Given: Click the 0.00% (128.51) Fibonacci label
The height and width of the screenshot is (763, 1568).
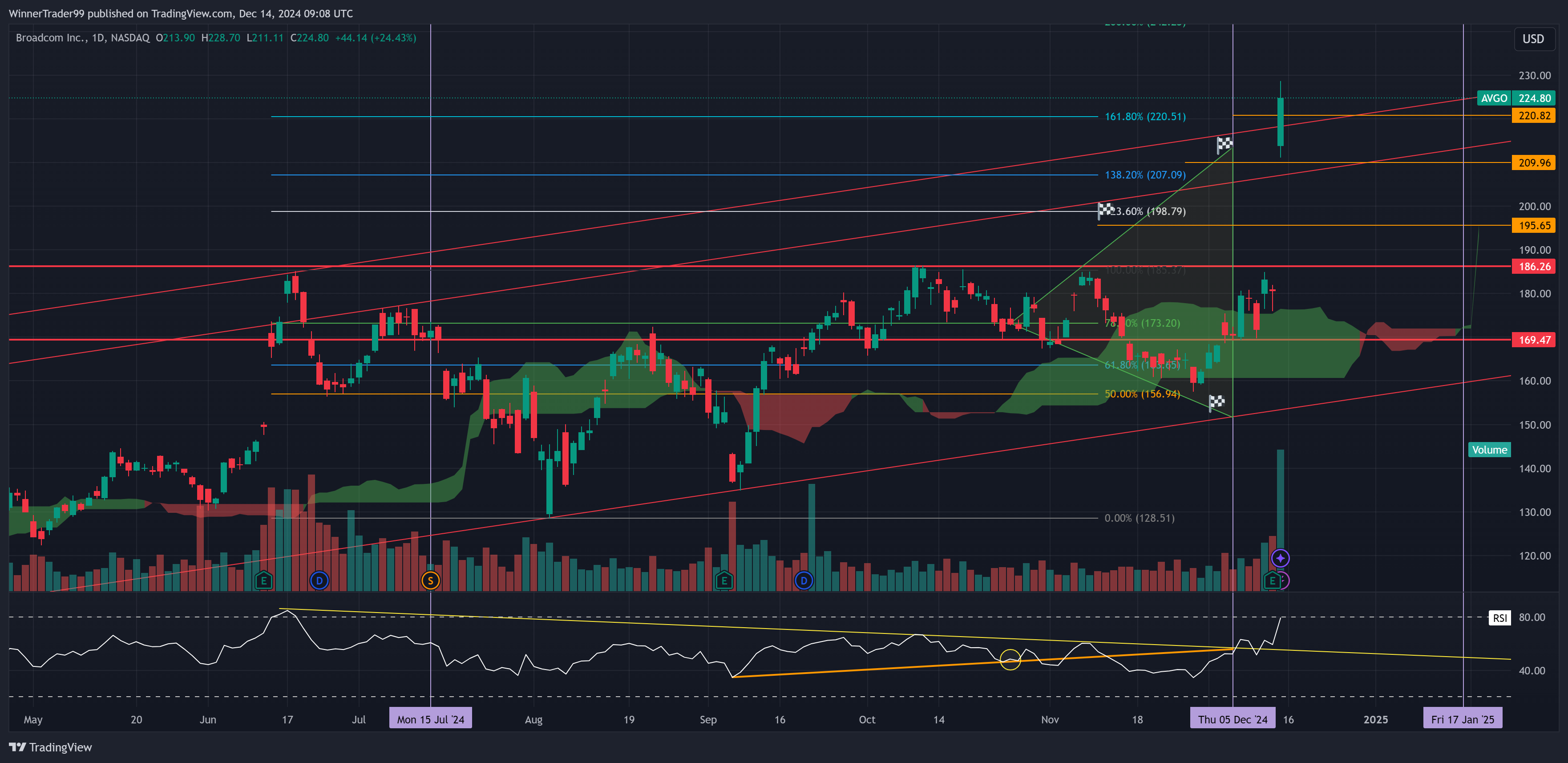Looking at the screenshot, I should pyautogui.click(x=1140, y=518).
